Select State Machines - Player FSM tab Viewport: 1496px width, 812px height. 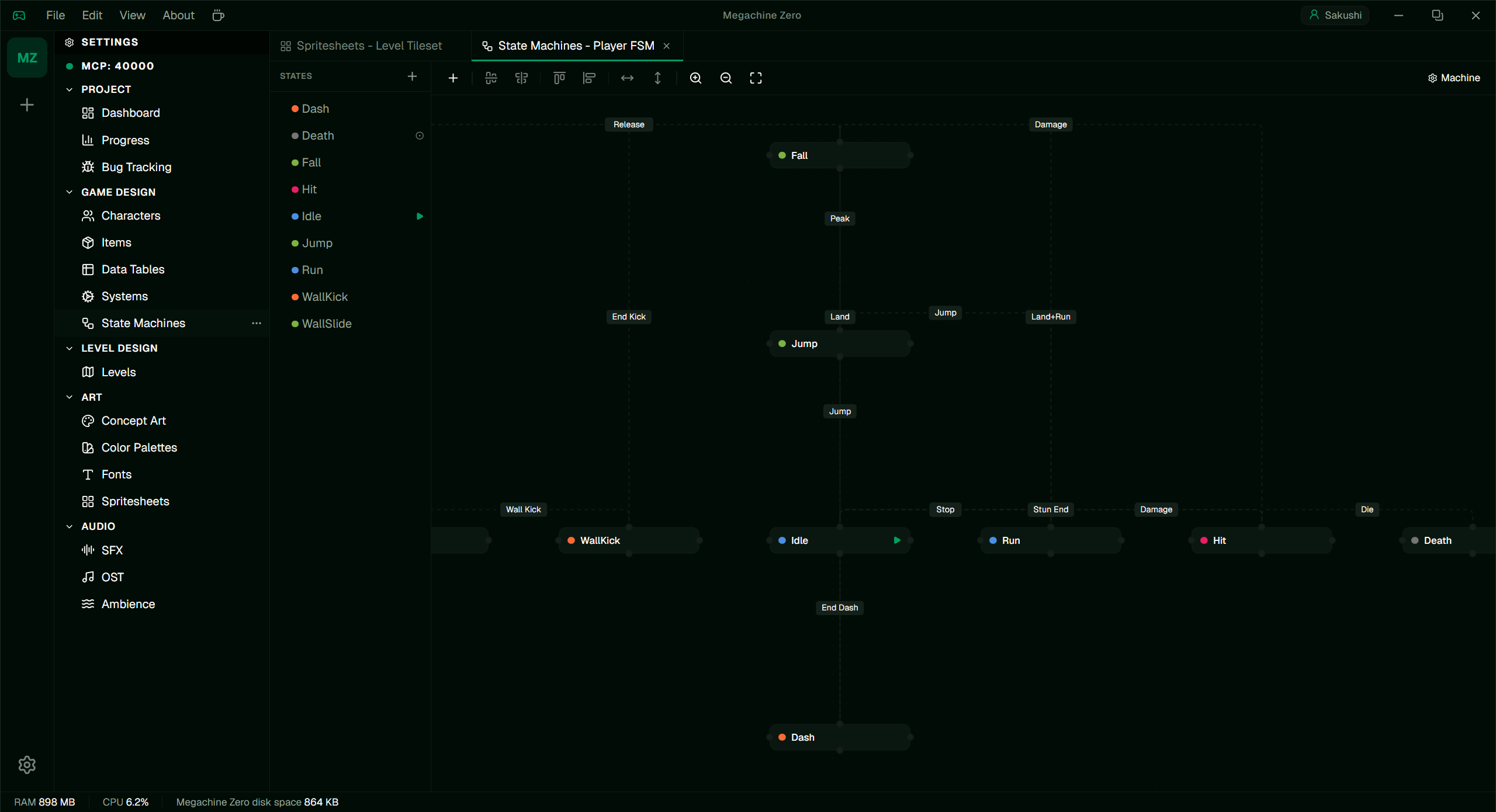click(576, 46)
